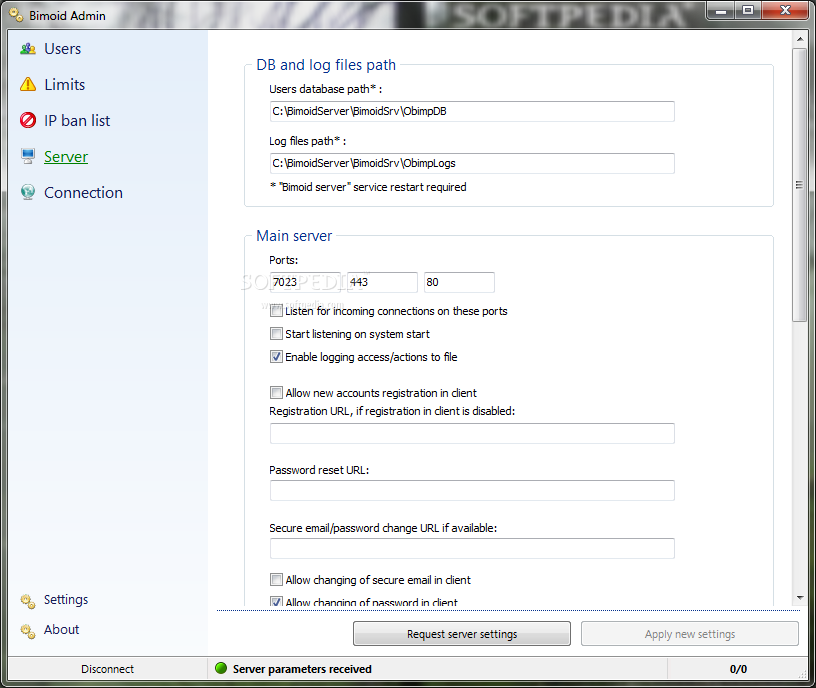Open the IP ban list section

[x=77, y=120]
